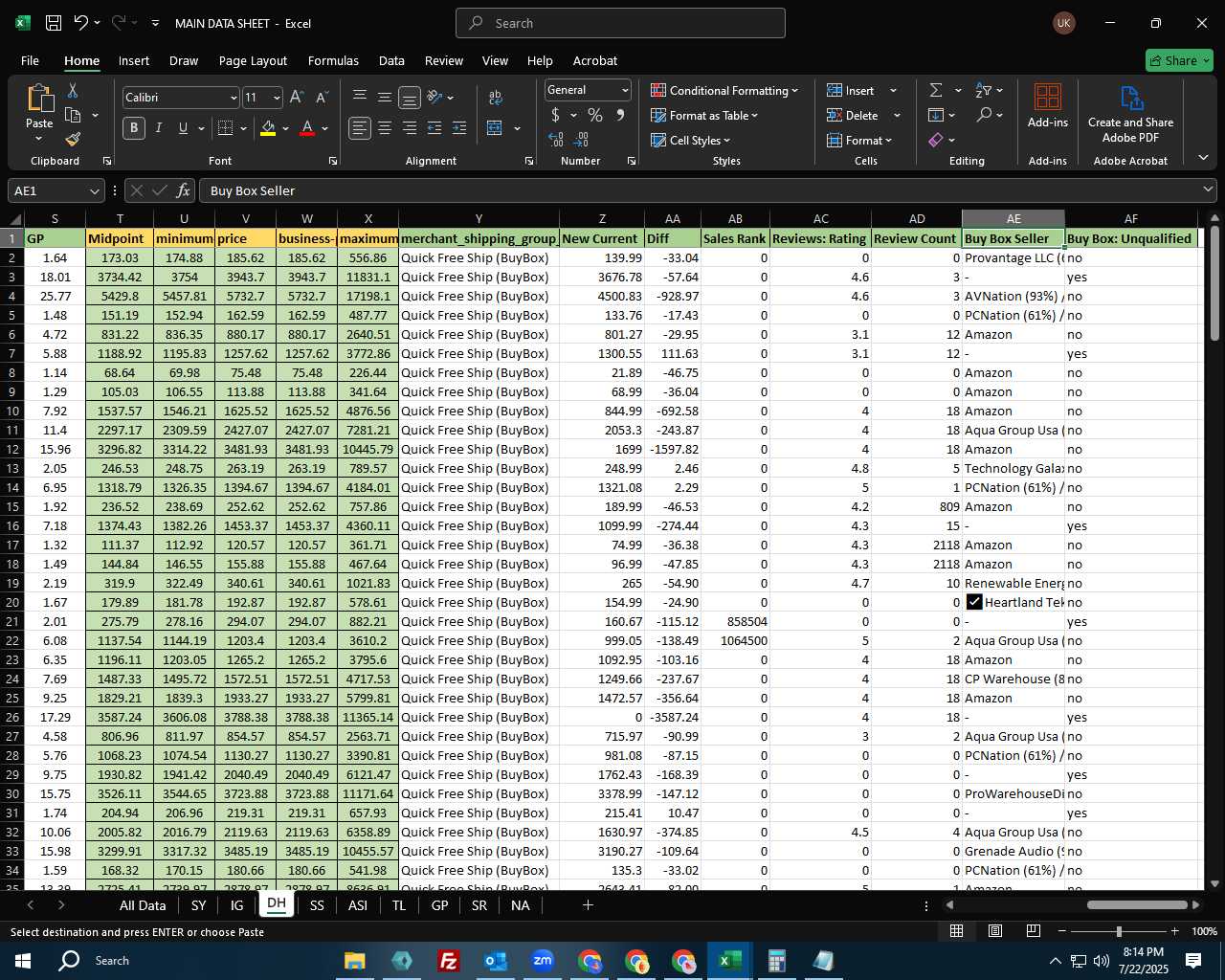This screenshot has height=980, width=1225.
Task: Click Format cells button
Action: pos(859,140)
